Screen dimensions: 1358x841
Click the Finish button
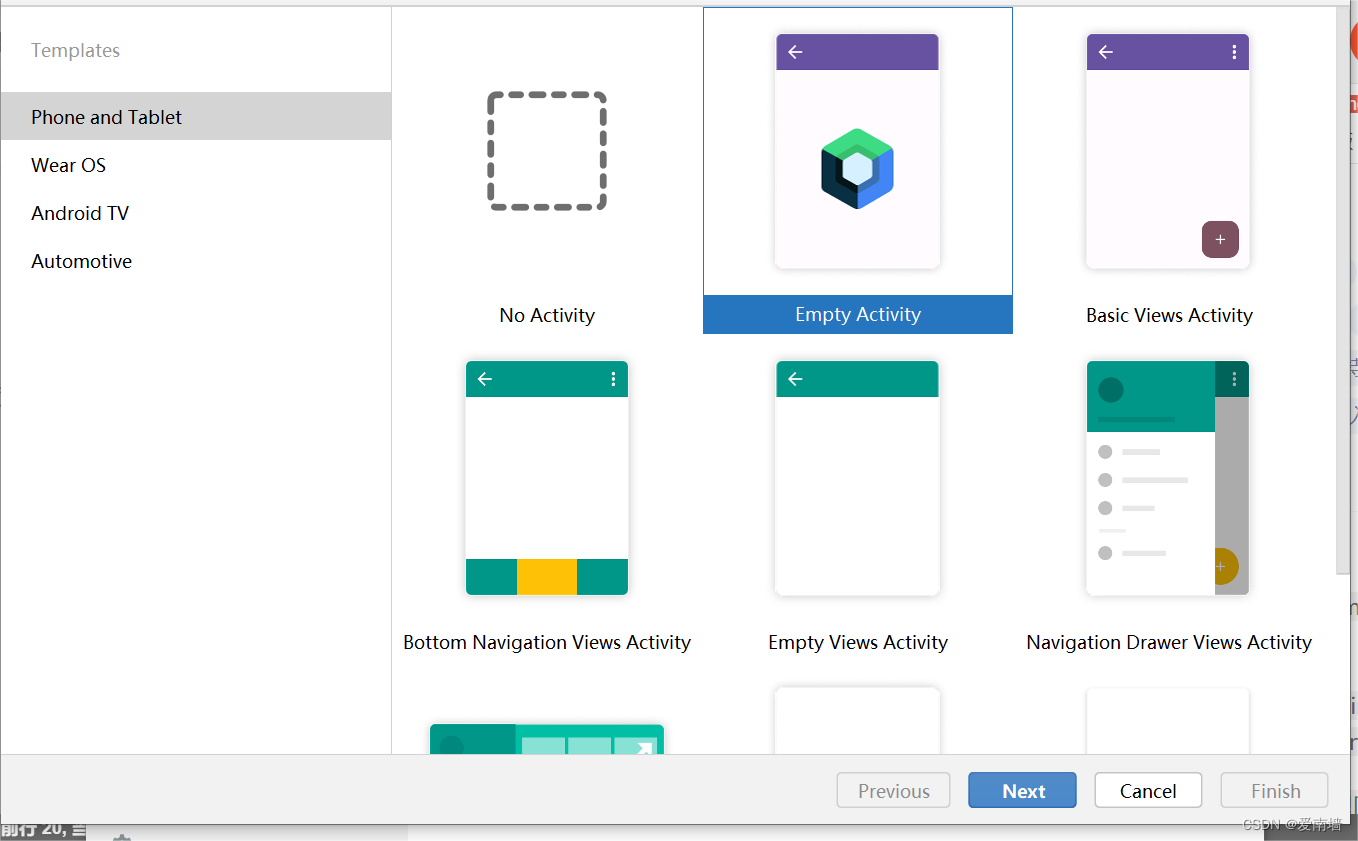point(1275,790)
